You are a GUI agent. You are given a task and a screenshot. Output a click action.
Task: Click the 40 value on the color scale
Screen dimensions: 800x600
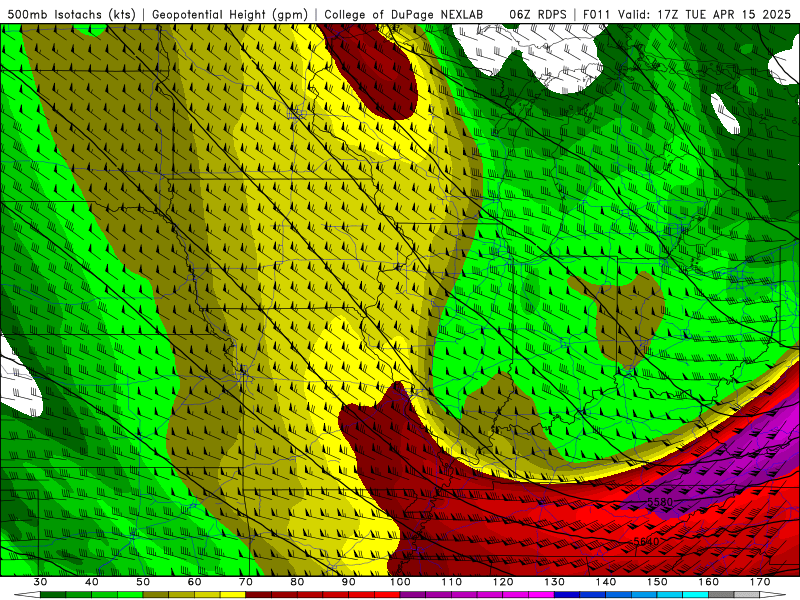(x=92, y=582)
